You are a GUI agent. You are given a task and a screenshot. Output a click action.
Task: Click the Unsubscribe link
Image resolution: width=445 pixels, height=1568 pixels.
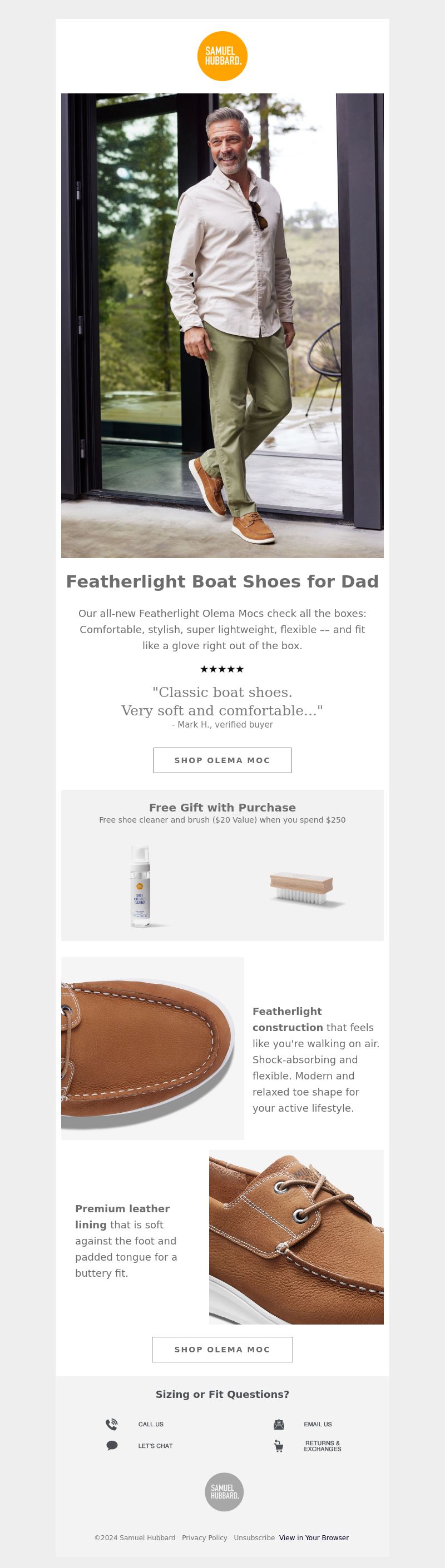click(254, 1537)
